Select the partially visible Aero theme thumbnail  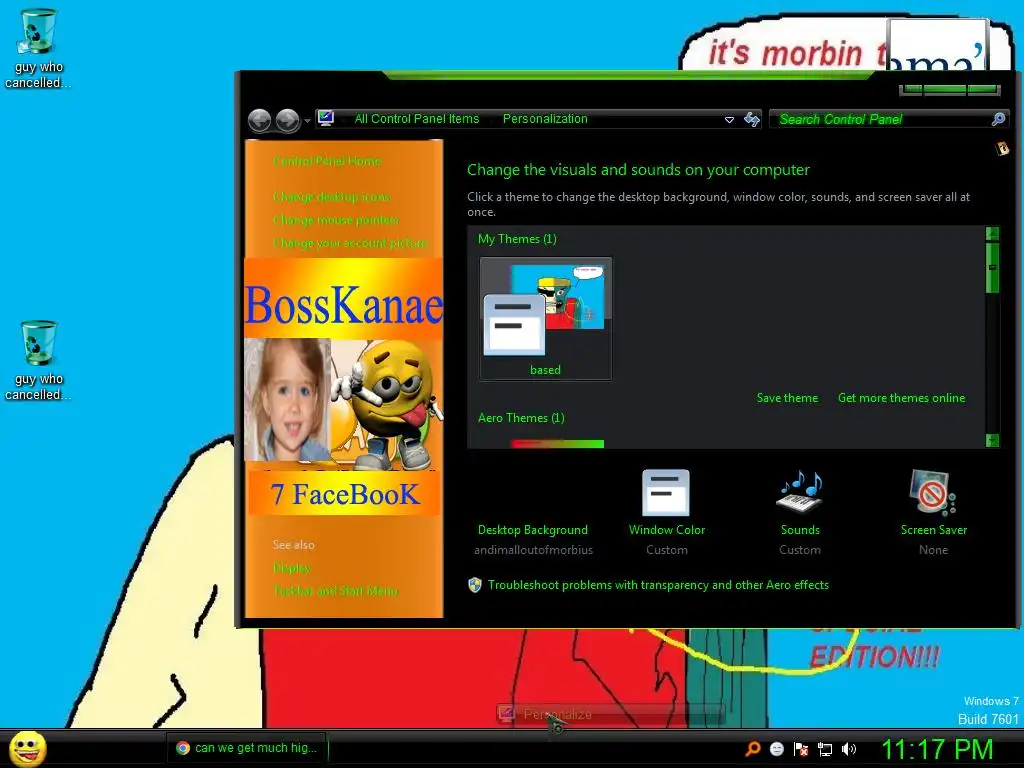tap(557, 444)
